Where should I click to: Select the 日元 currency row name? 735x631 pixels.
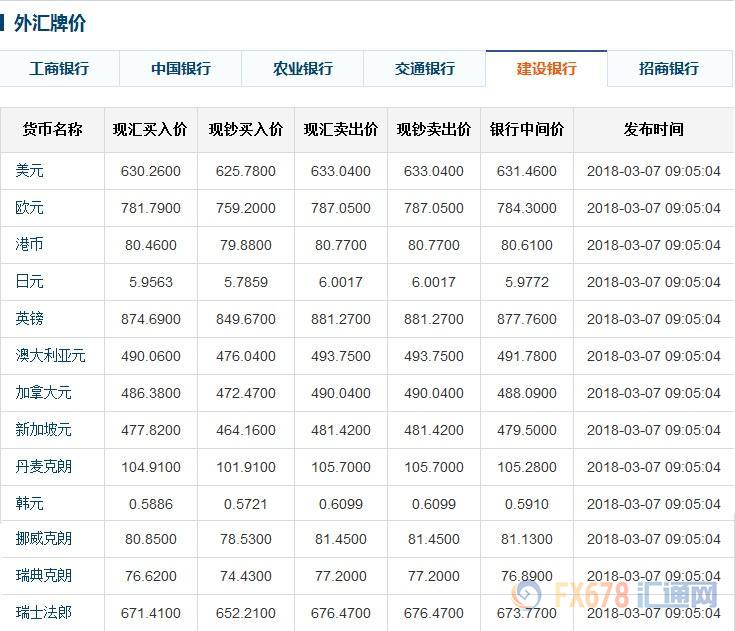(x=30, y=282)
